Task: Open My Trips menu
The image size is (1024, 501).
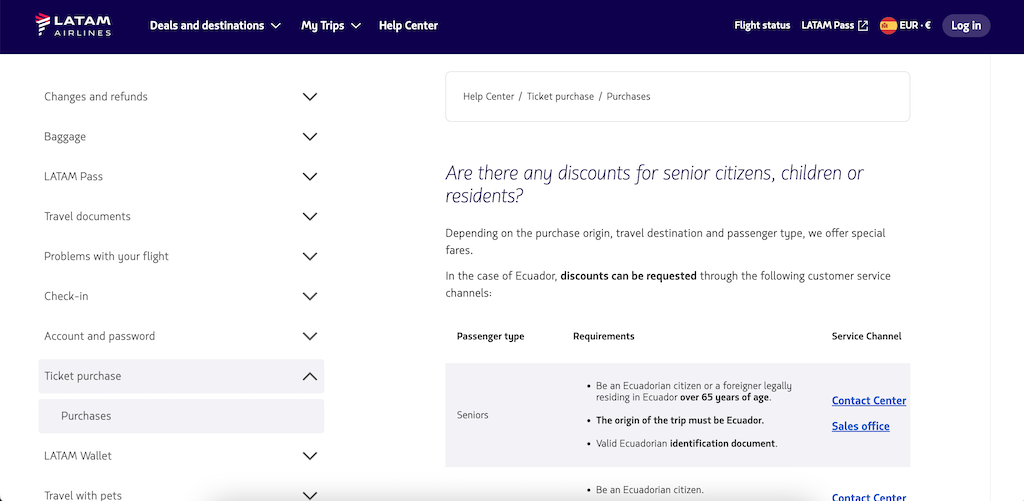Action: pyautogui.click(x=330, y=25)
